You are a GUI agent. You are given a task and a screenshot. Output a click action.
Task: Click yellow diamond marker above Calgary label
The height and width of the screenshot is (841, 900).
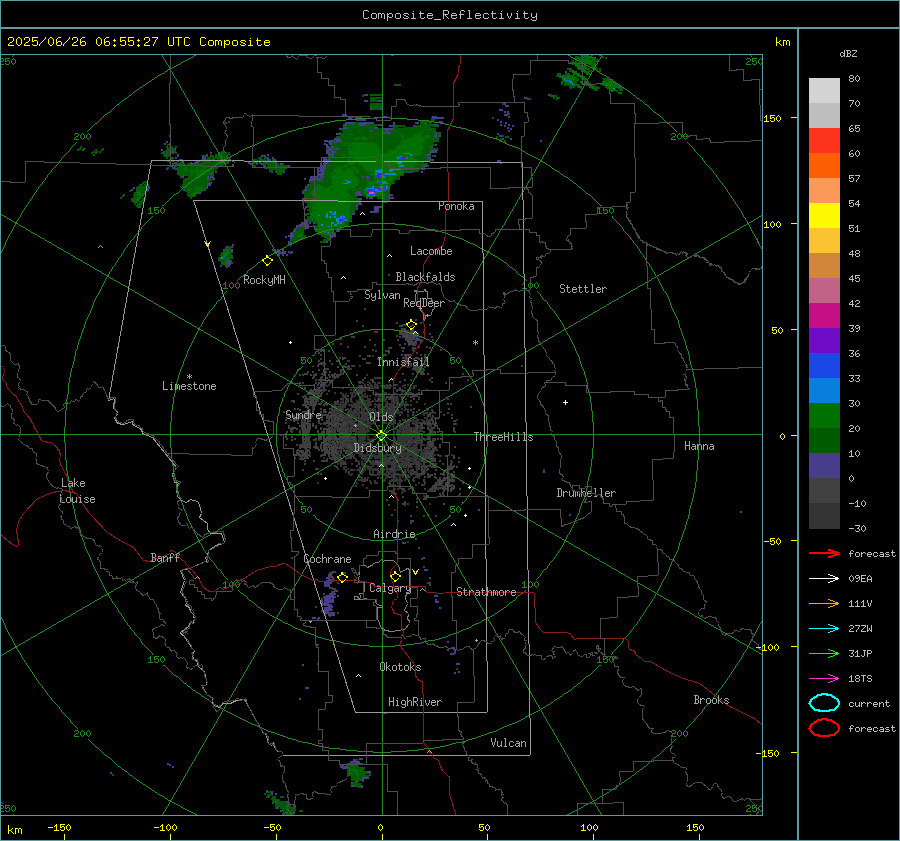click(395, 576)
